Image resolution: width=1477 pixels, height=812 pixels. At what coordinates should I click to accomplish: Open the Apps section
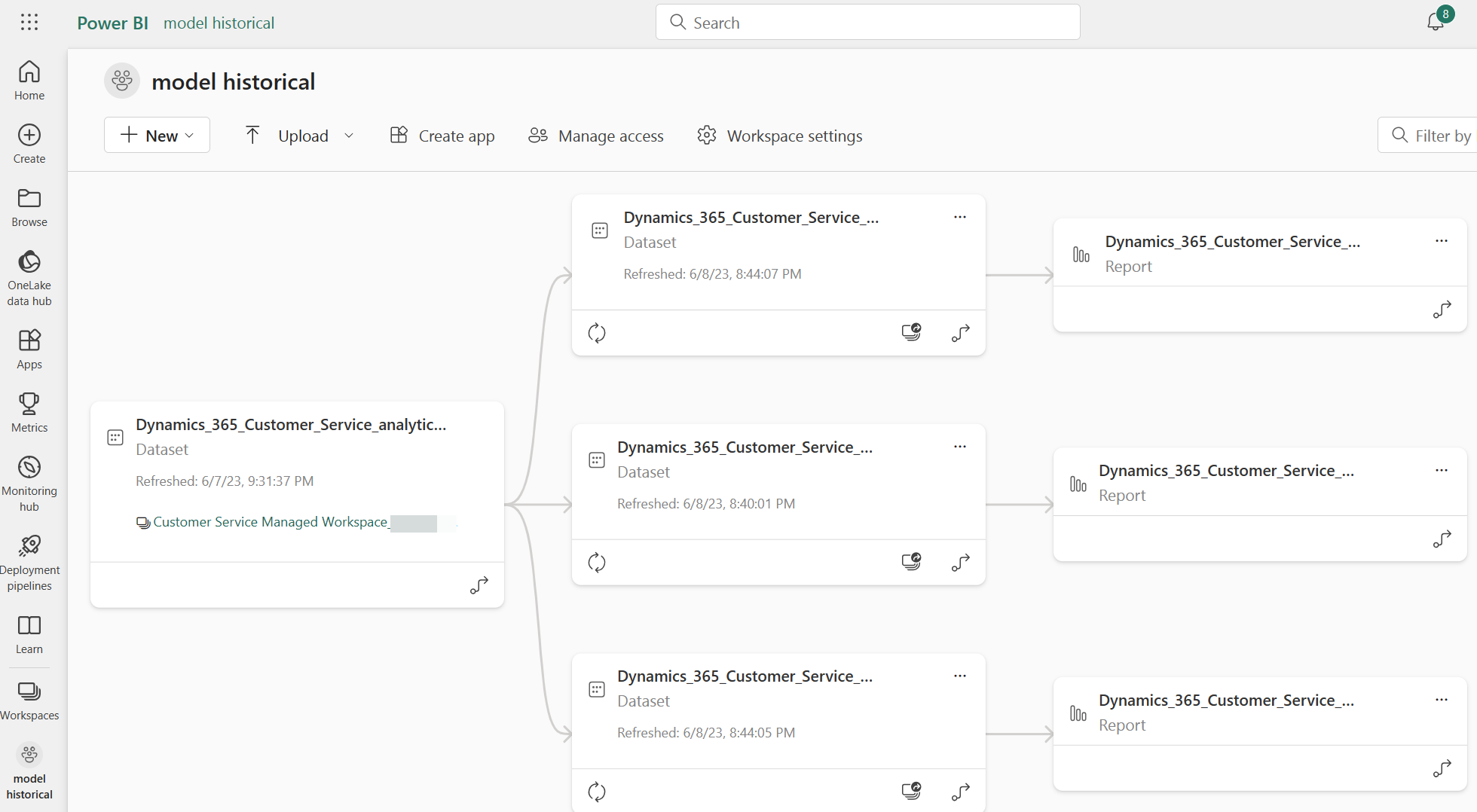pos(29,348)
